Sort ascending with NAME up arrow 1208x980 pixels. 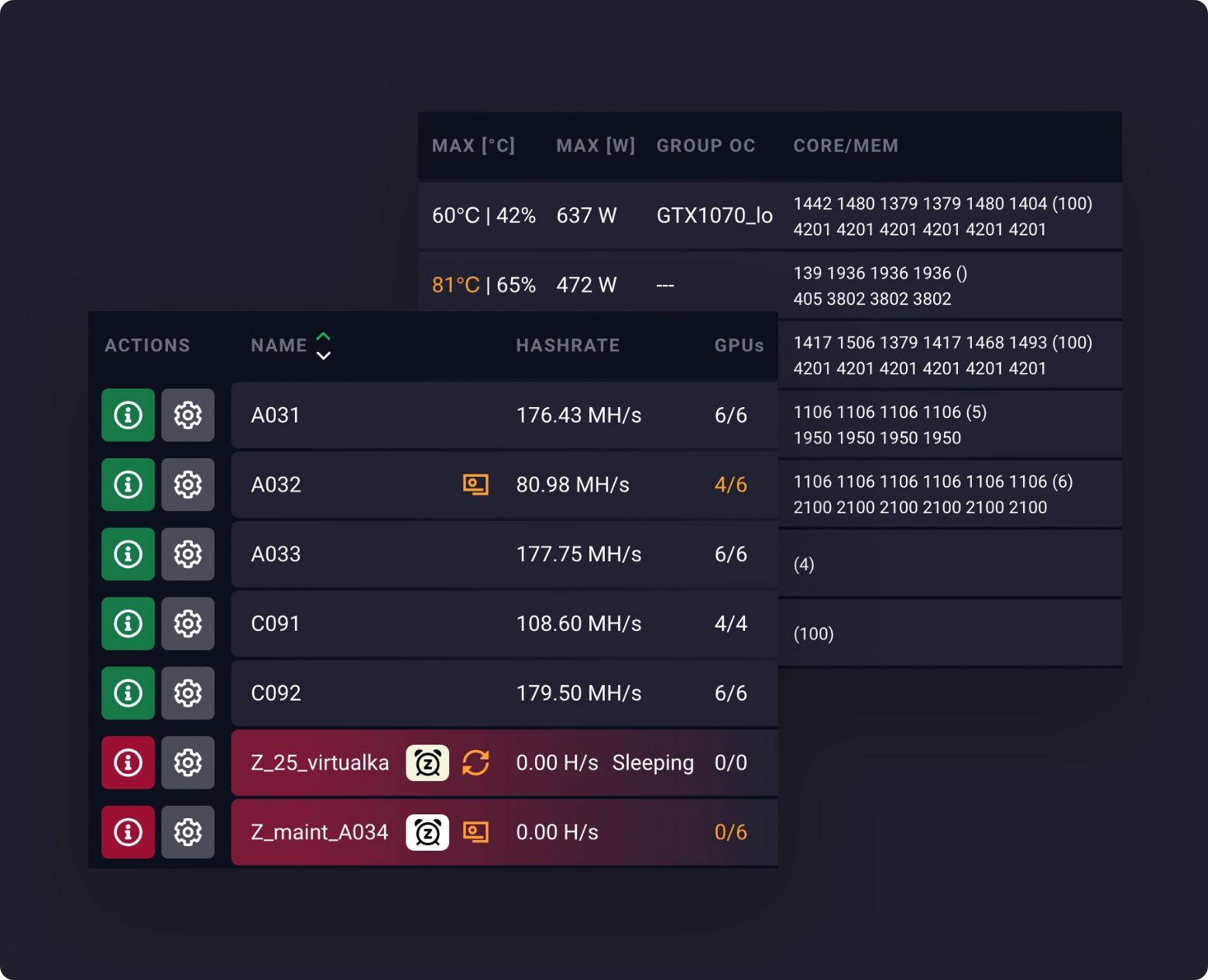324,337
